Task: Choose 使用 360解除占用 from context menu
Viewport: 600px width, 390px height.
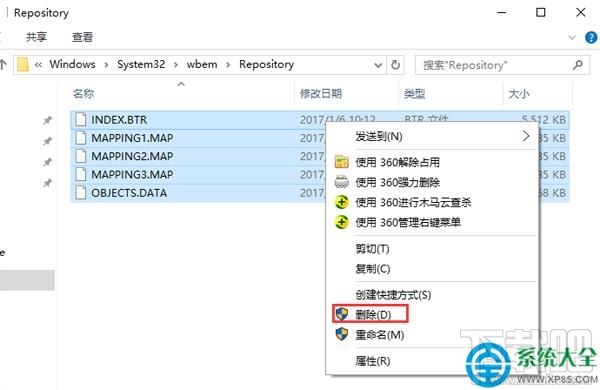Action: pos(432,162)
